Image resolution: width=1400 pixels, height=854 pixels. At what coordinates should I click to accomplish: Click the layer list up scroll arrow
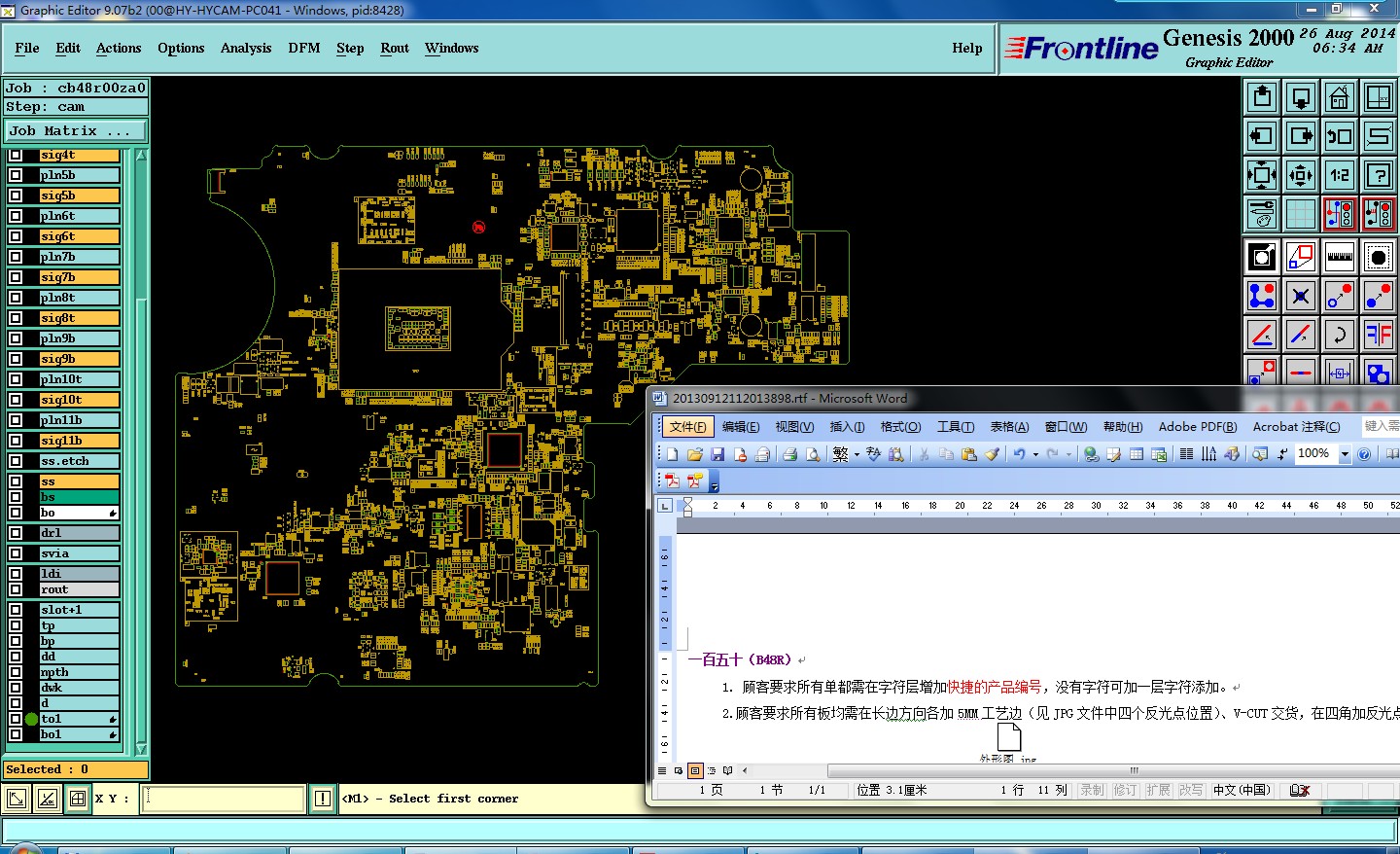coord(142,155)
